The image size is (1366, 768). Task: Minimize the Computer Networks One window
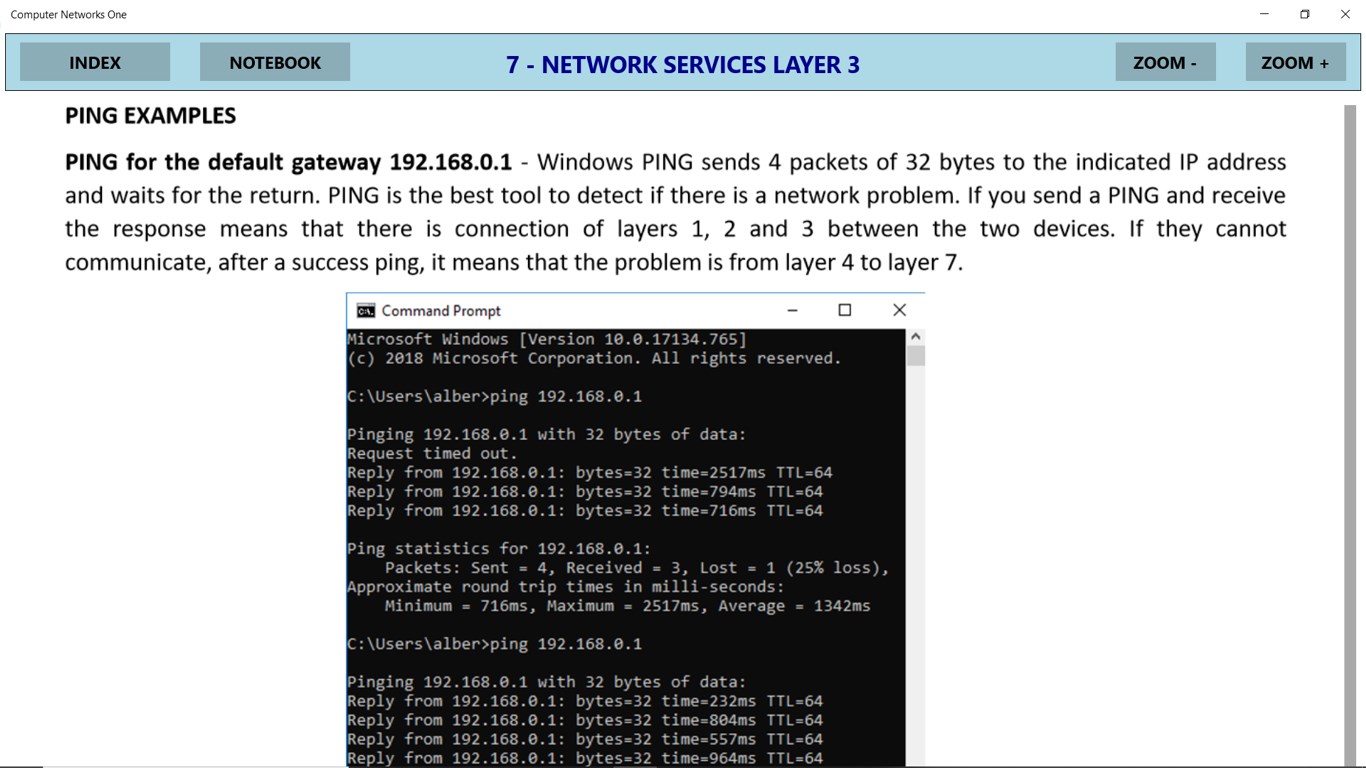point(1264,14)
